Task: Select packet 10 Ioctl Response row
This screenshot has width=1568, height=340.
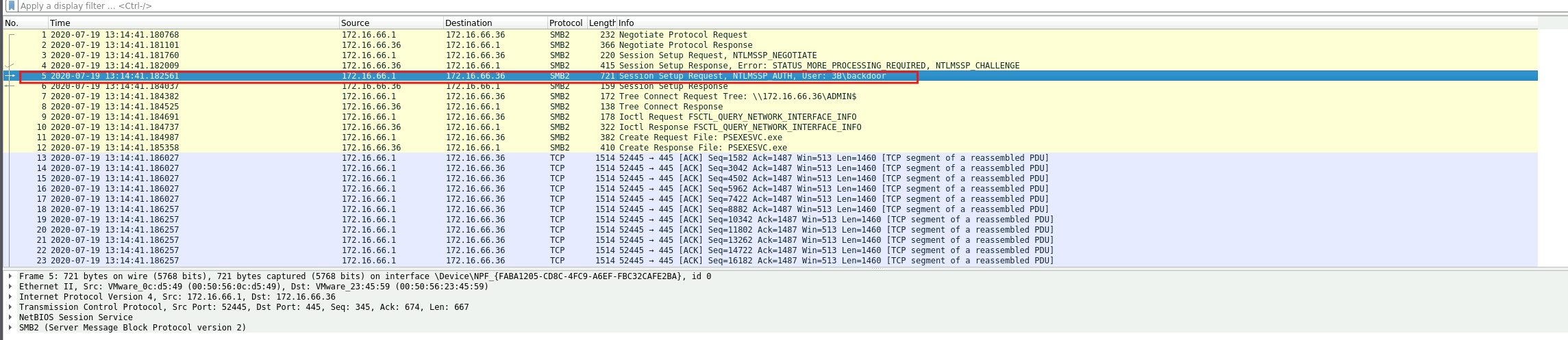Action: pyautogui.click(x=771, y=127)
